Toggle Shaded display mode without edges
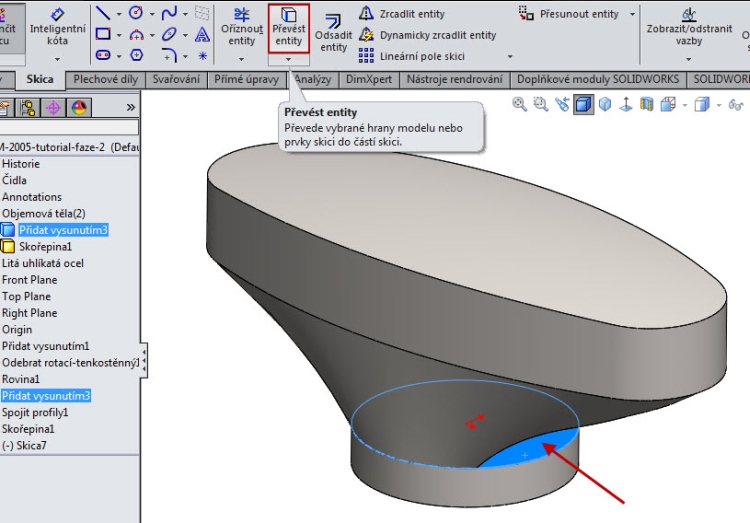 click(x=605, y=104)
